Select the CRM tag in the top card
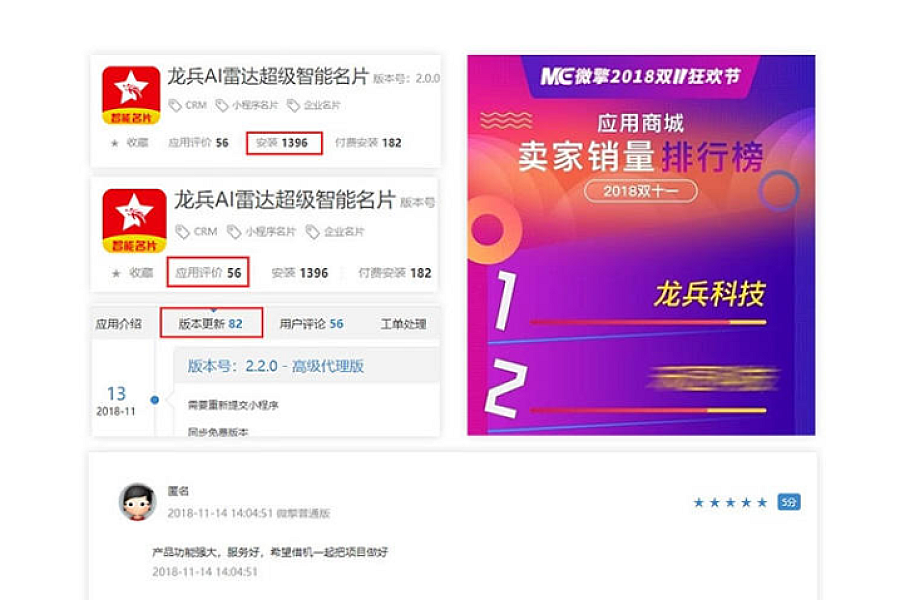This screenshot has width=900, height=600. 188,105
